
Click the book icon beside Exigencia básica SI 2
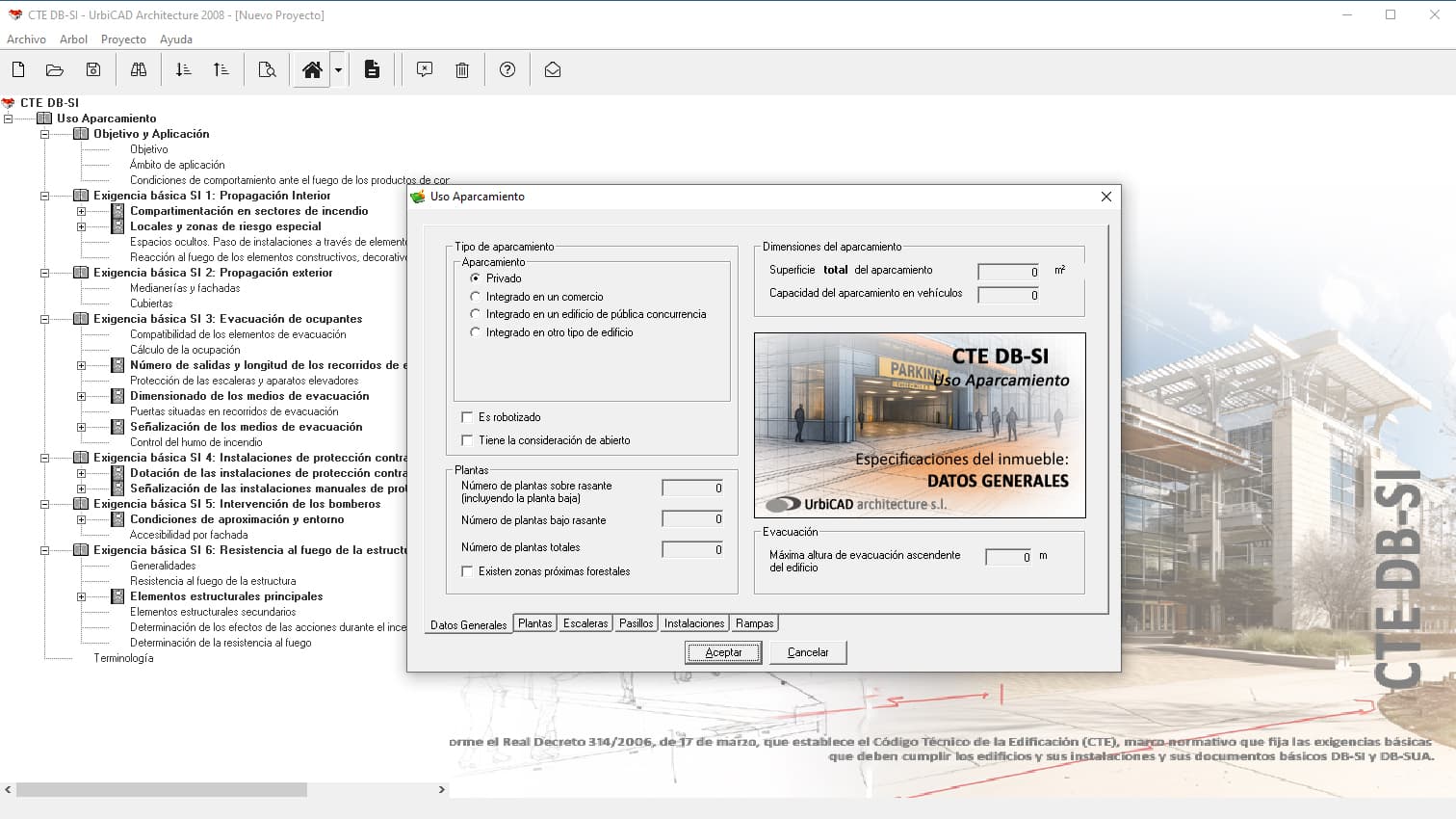point(81,273)
